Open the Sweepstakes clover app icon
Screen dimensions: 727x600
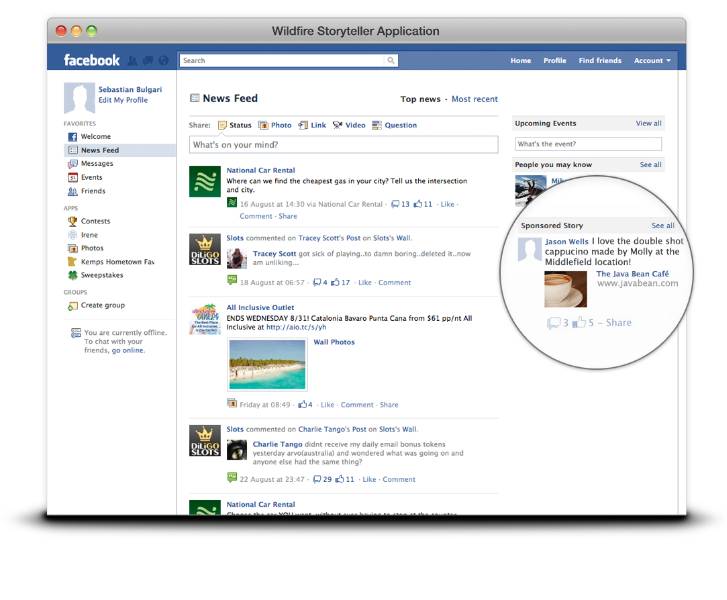[x=72, y=274]
